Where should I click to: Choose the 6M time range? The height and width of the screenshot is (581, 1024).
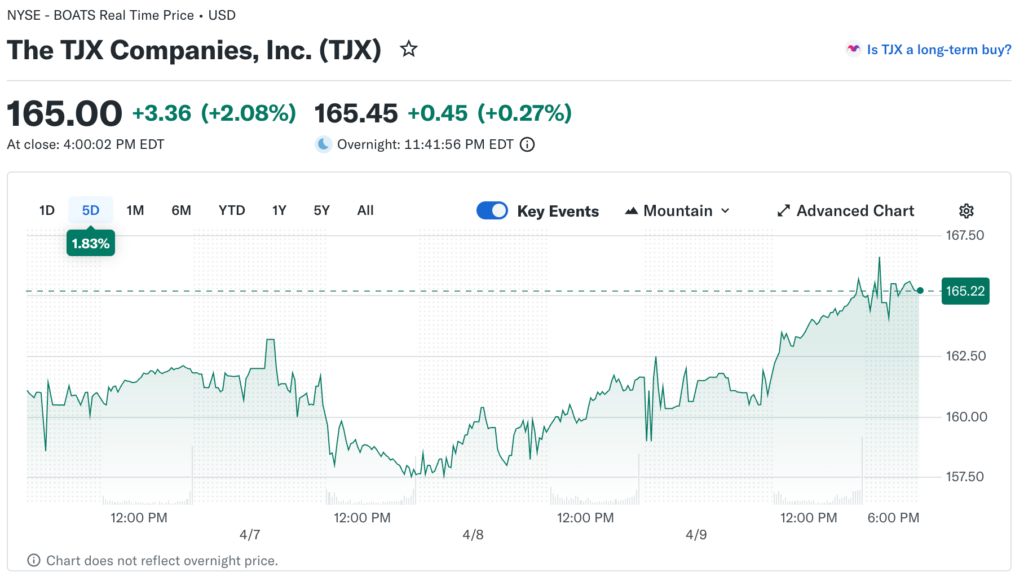(x=181, y=210)
